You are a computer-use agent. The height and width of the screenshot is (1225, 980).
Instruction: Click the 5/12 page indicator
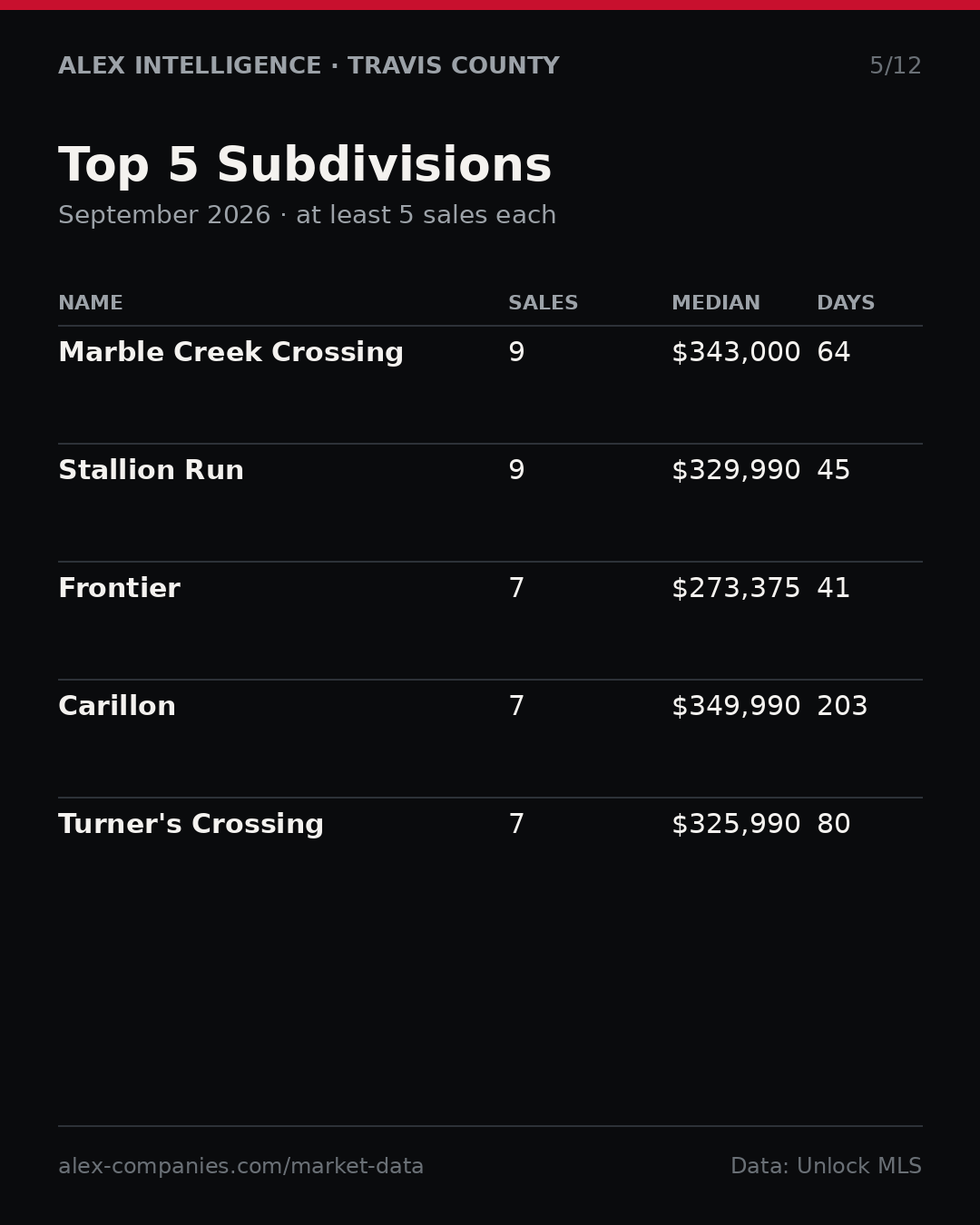896,66
